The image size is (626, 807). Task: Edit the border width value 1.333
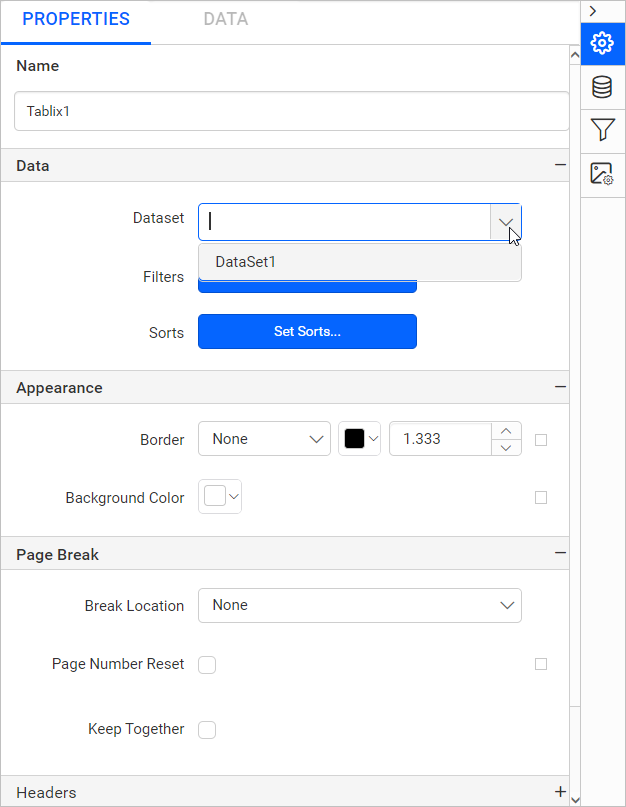[441, 439]
